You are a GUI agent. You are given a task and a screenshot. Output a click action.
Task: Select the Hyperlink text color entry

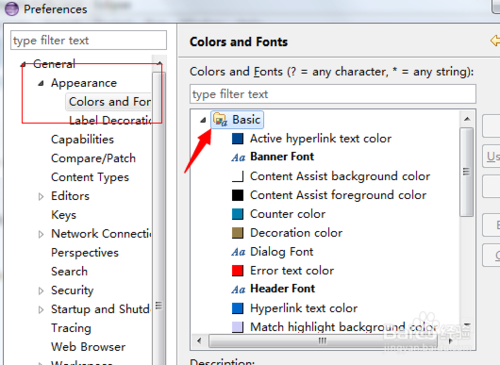(x=304, y=308)
